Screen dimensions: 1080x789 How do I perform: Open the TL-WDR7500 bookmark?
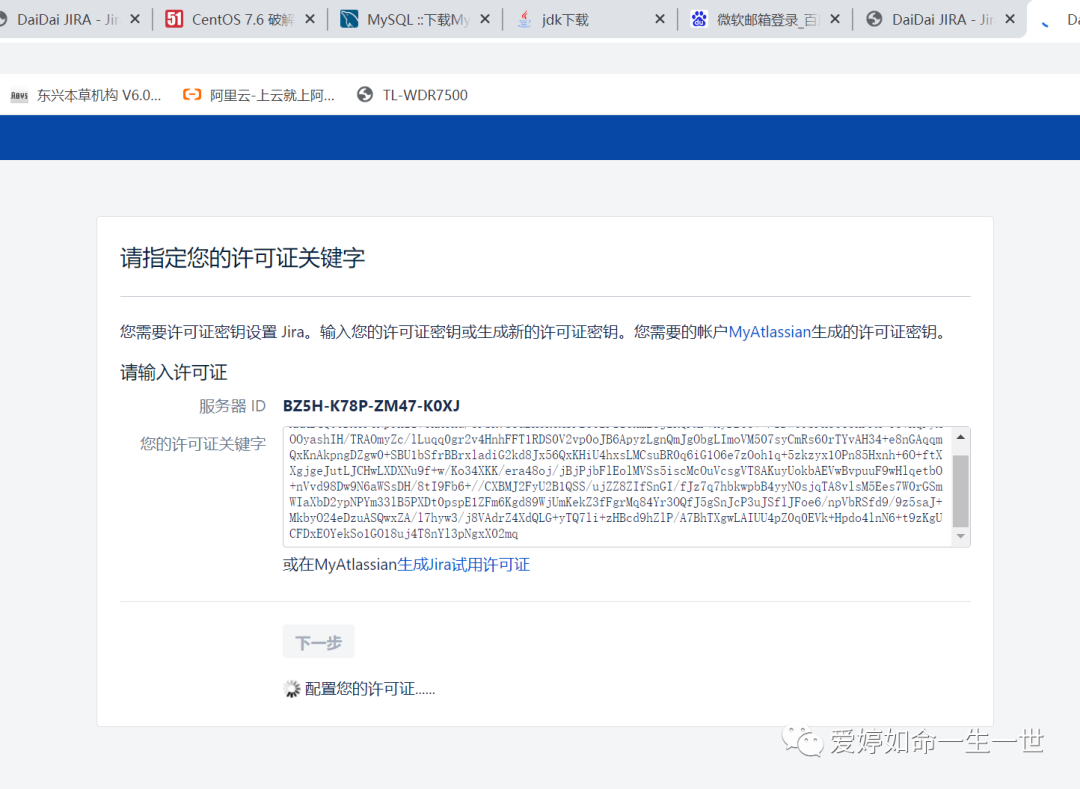point(412,95)
